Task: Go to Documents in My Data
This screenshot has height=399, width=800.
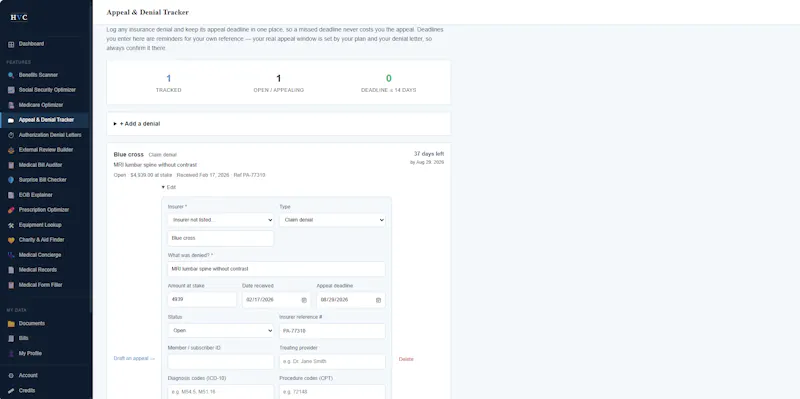Action: [x=32, y=323]
